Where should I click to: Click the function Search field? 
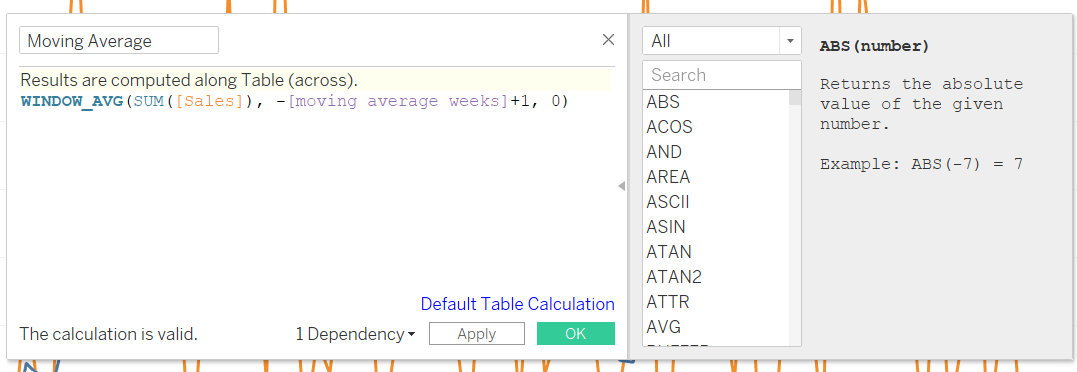[722, 75]
